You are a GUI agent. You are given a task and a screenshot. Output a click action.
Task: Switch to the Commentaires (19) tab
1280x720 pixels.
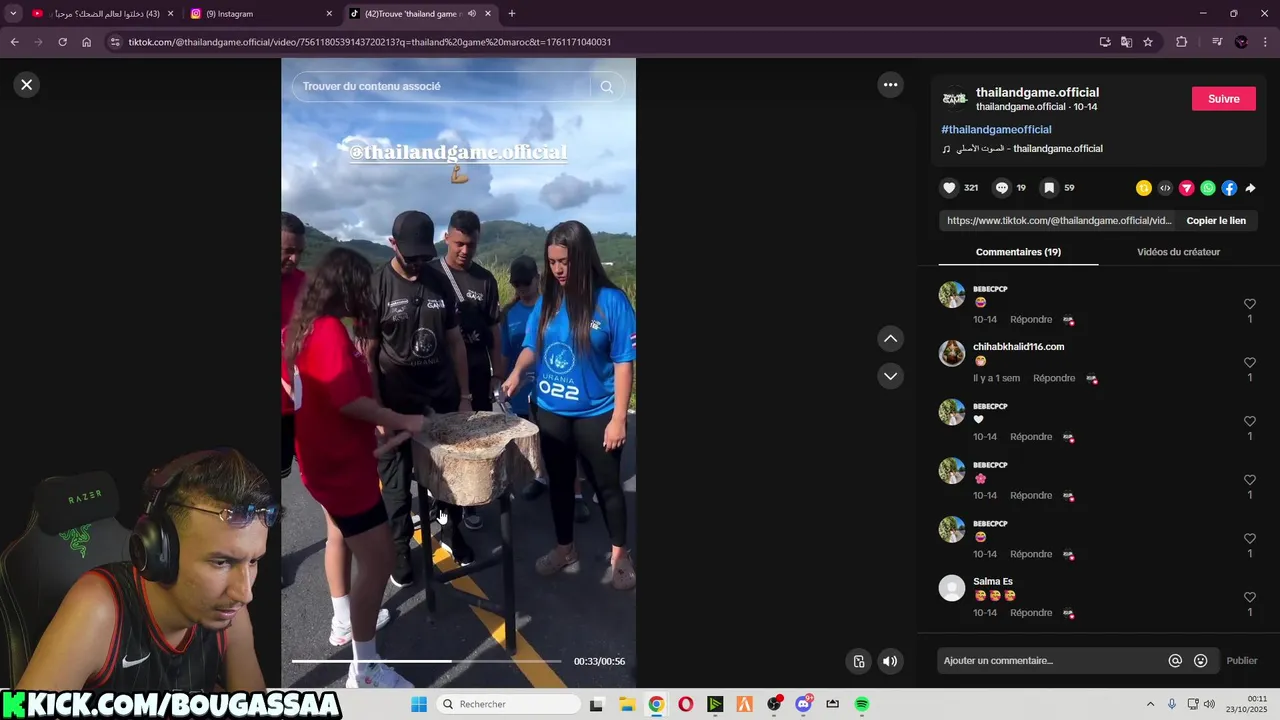[x=1018, y=252]
